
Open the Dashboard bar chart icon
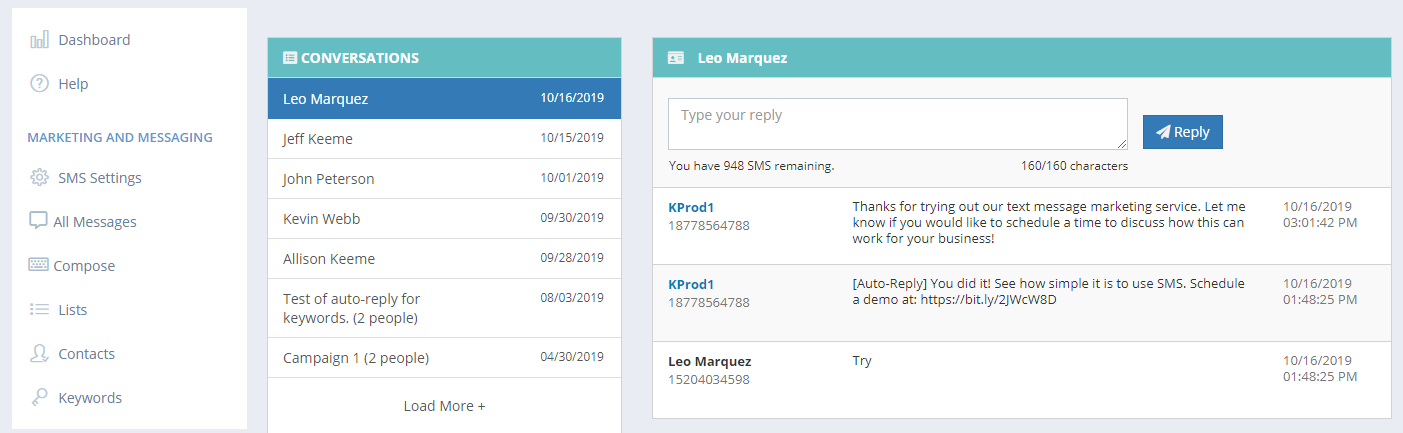click(39, 40)
